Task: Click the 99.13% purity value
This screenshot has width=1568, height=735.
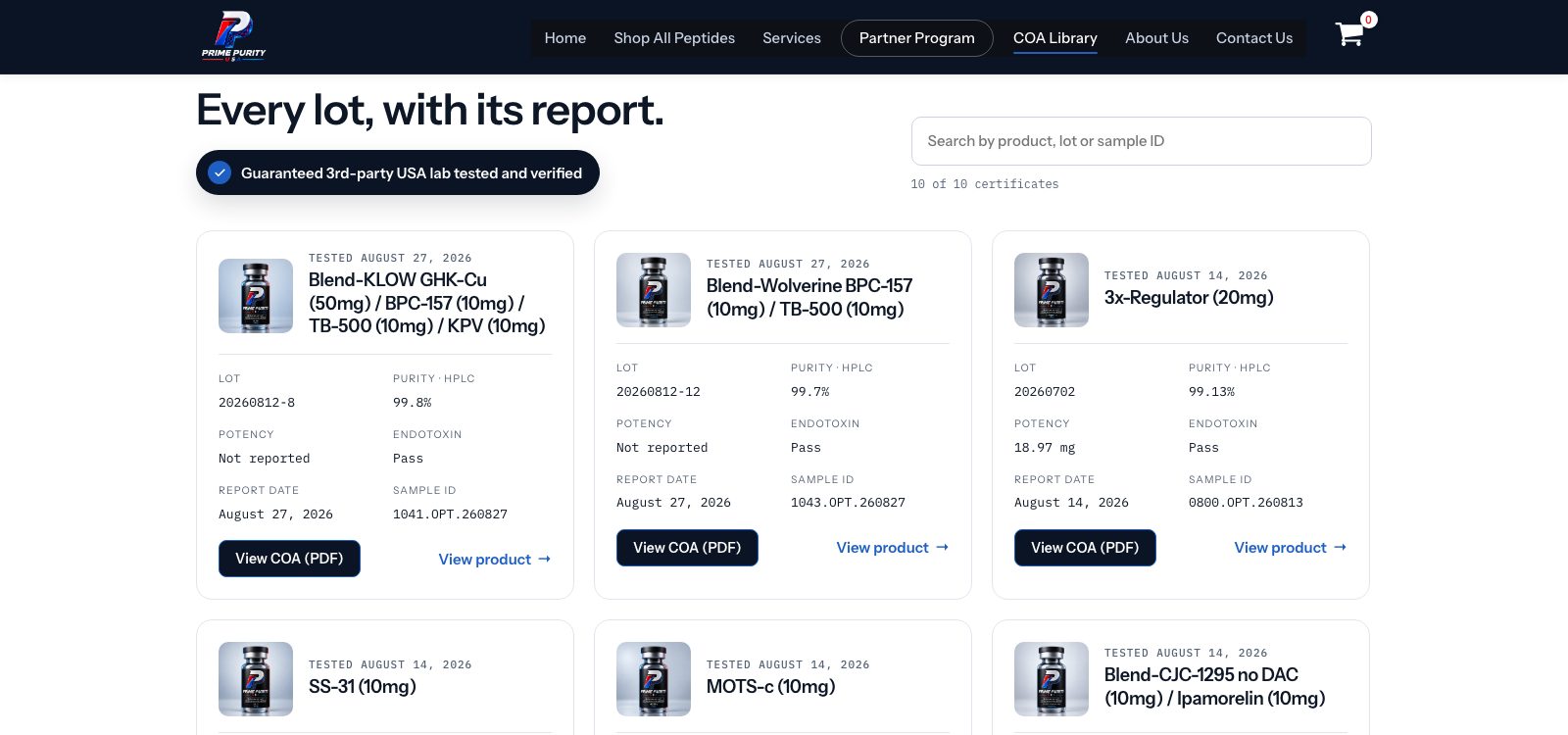Action: 1211,392
